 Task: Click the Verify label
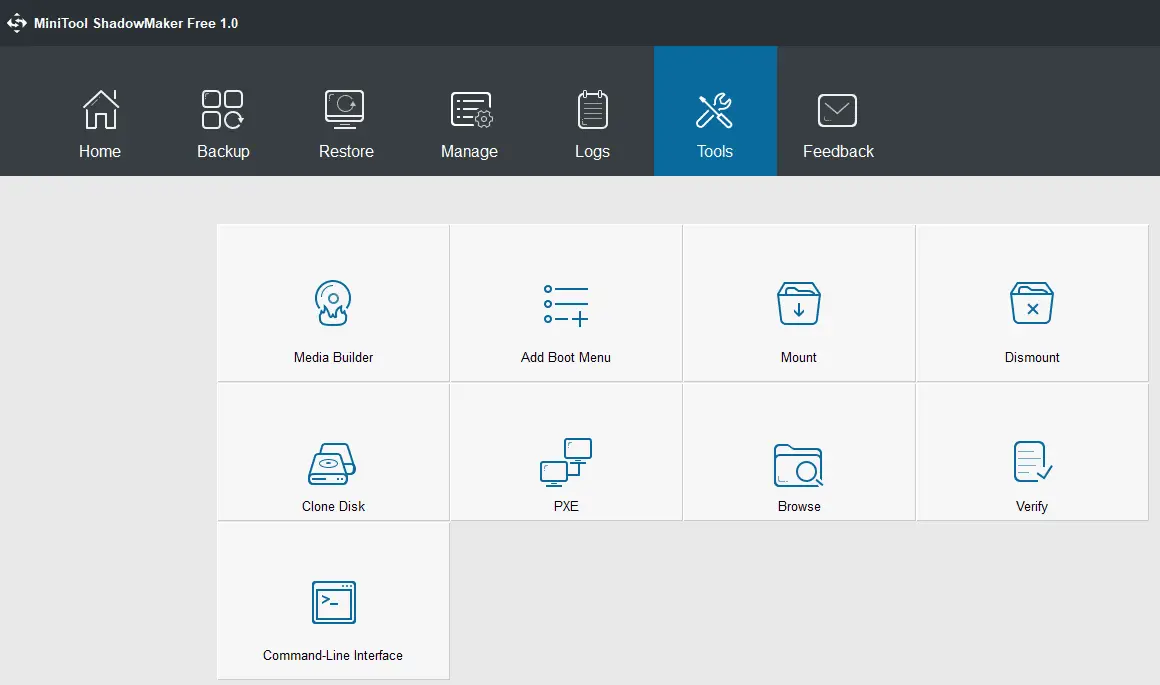(1032, 507)
